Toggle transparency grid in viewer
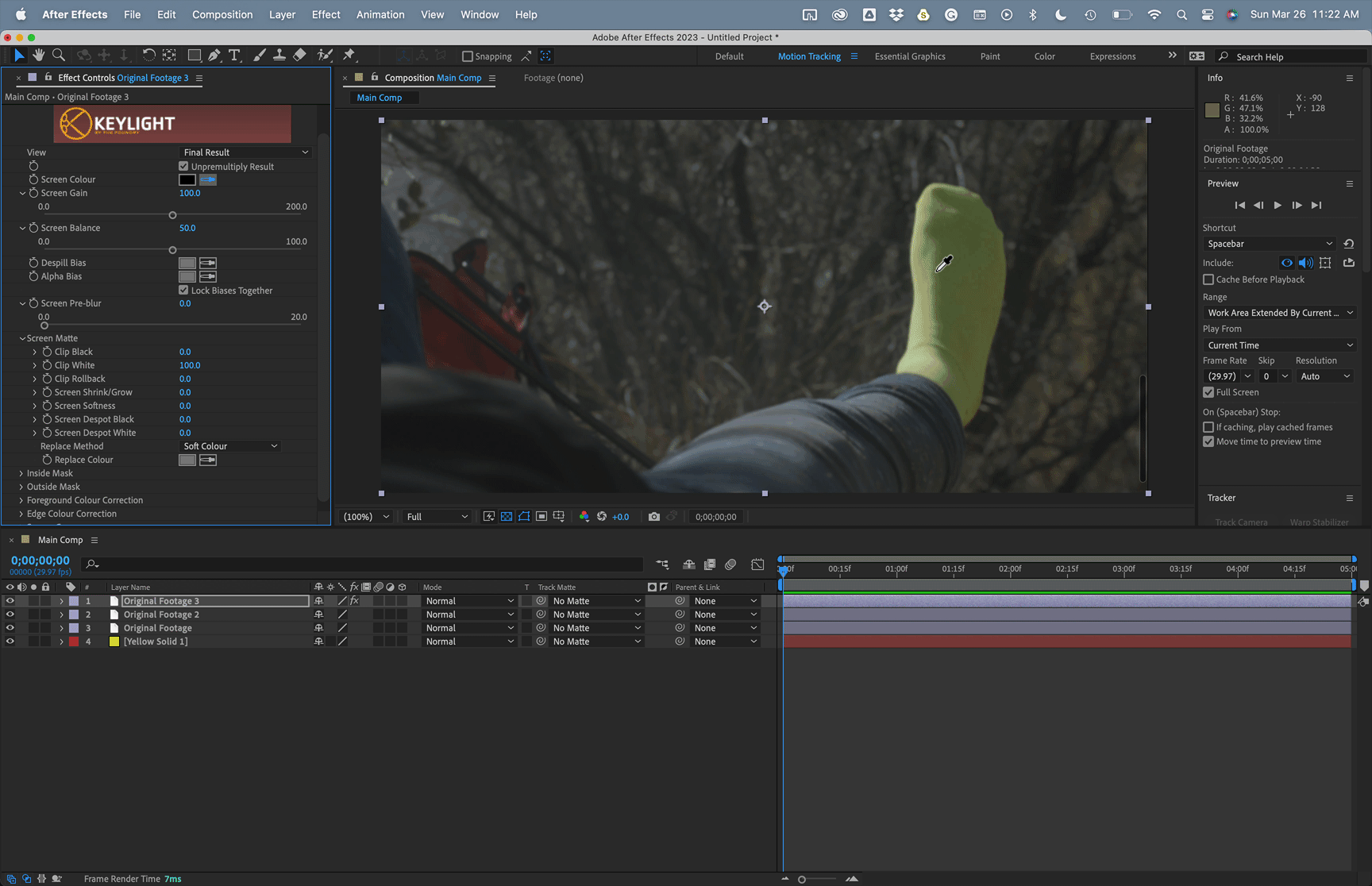The image size is (1372, 886). (x=507, y=517)
